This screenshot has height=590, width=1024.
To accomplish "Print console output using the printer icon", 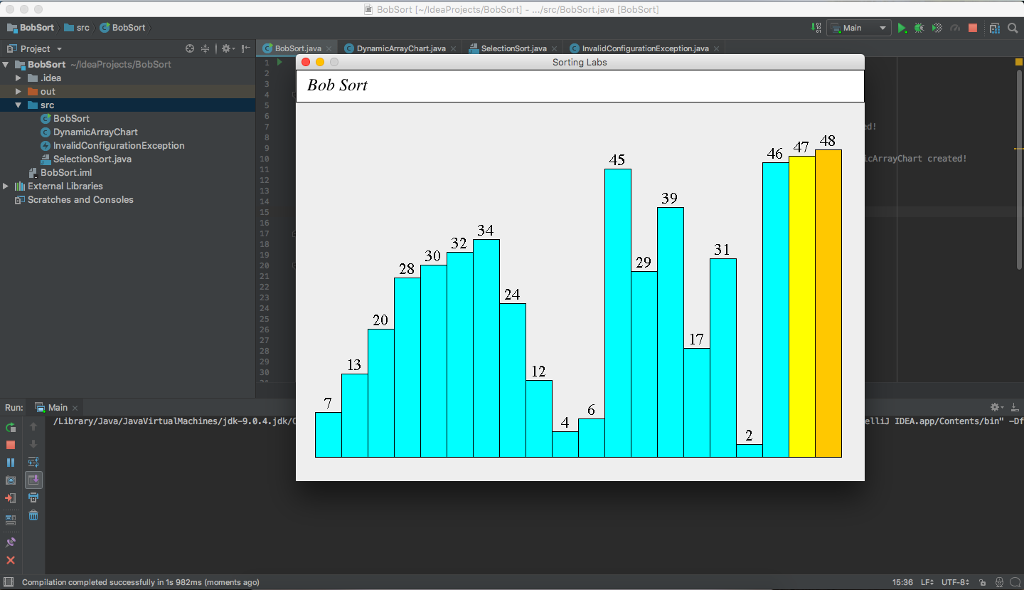I will 34,497.
